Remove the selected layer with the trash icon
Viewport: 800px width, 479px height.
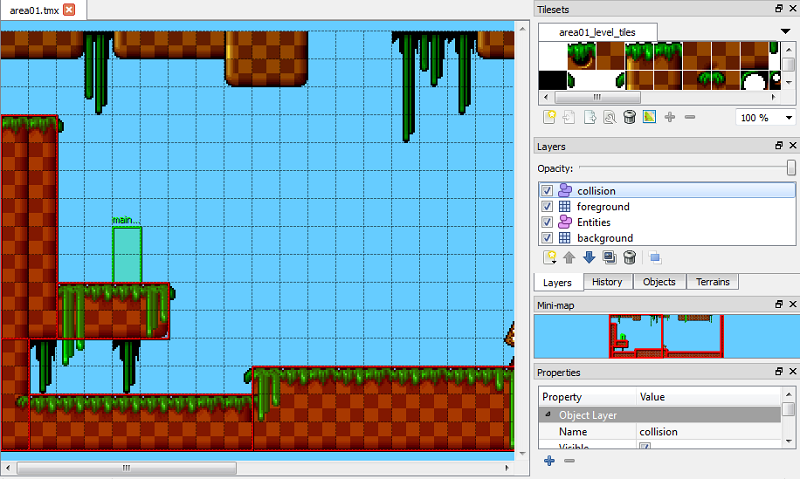click(629, 258)
